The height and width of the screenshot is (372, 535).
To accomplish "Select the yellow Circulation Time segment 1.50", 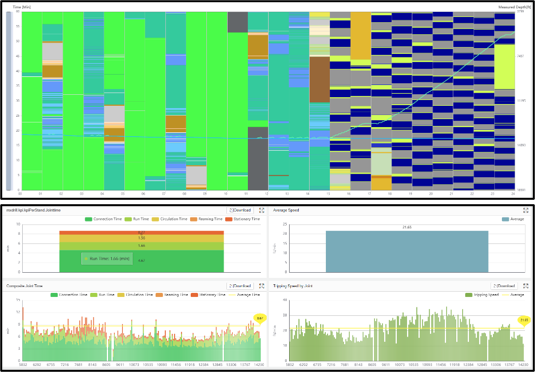I will pyautogui.click(x=142, y=239).
